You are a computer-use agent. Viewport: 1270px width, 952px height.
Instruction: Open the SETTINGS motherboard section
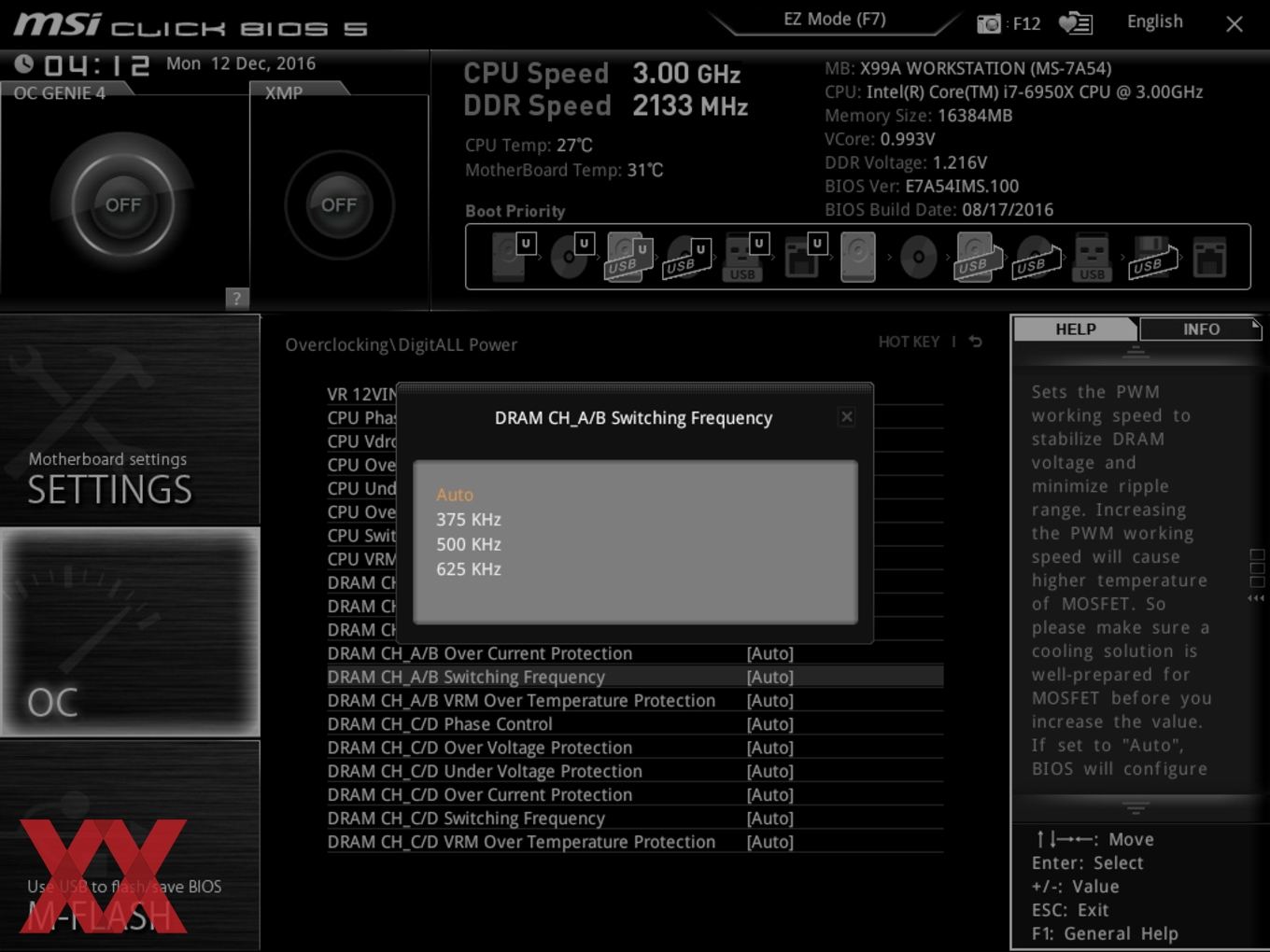130,420
